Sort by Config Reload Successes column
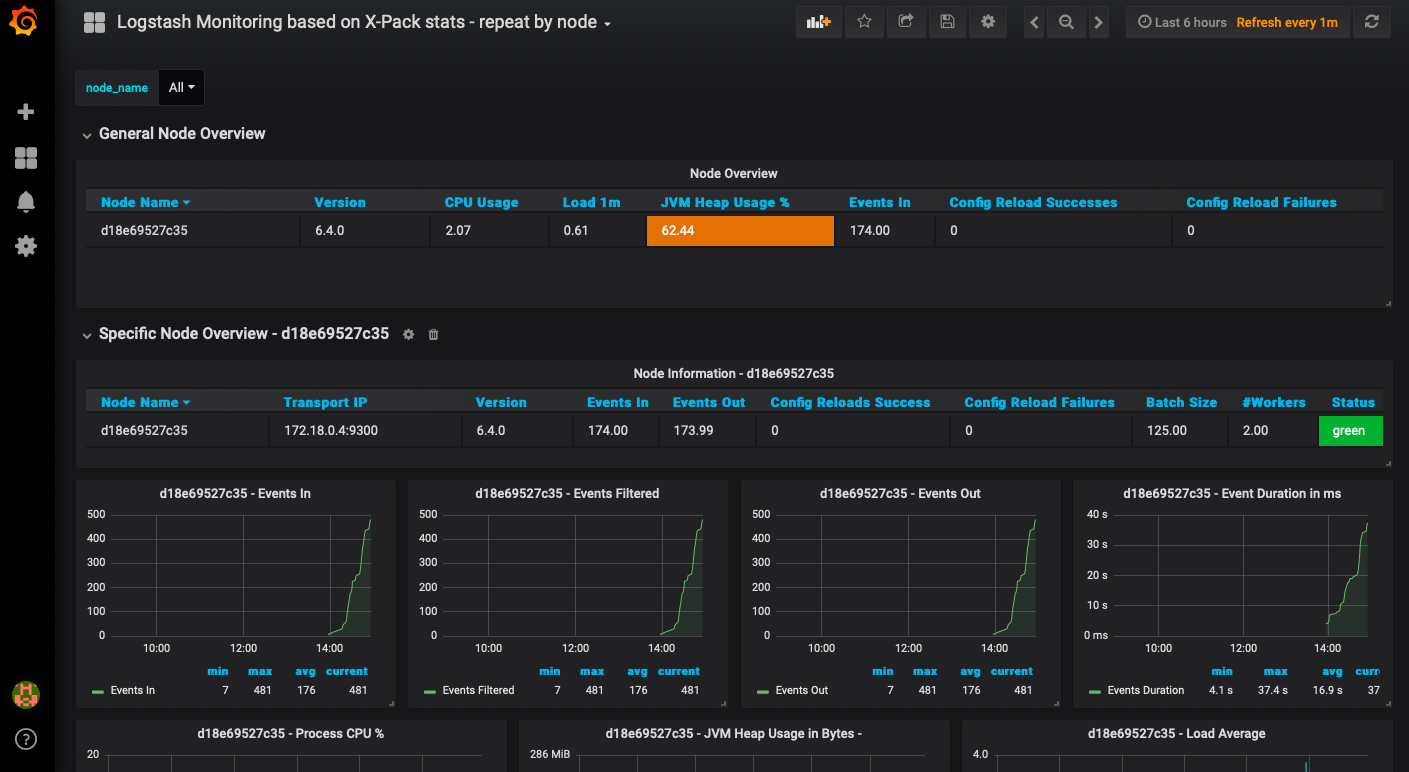 (1034, 202)
